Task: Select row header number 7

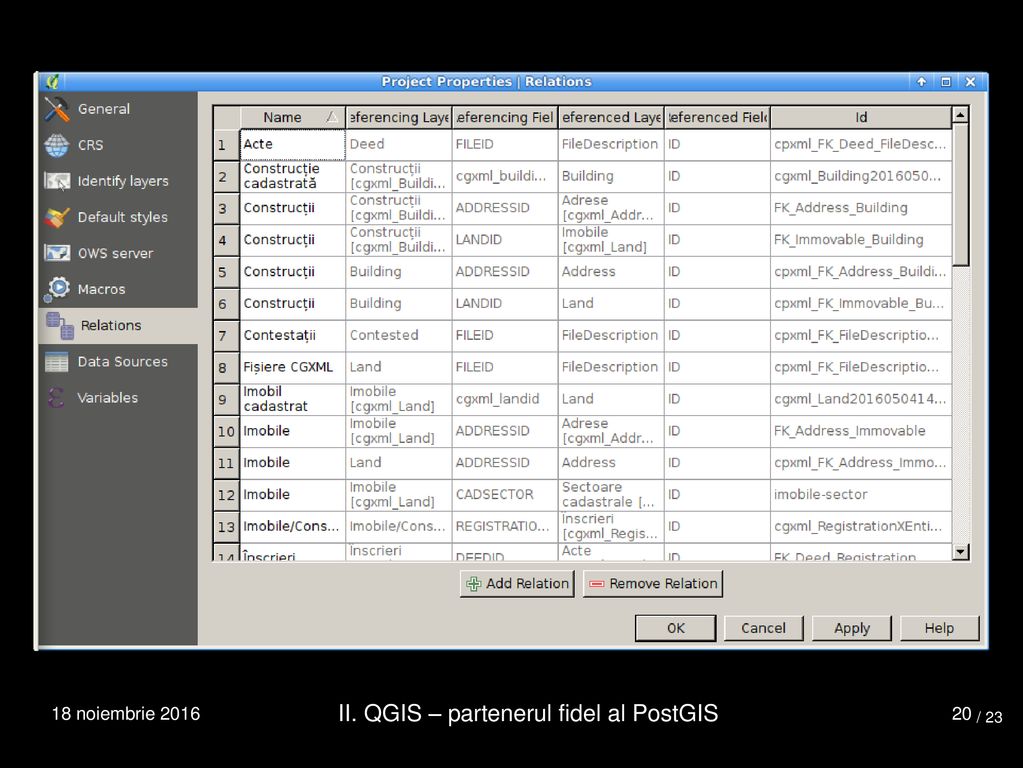Action: point(226,335)
